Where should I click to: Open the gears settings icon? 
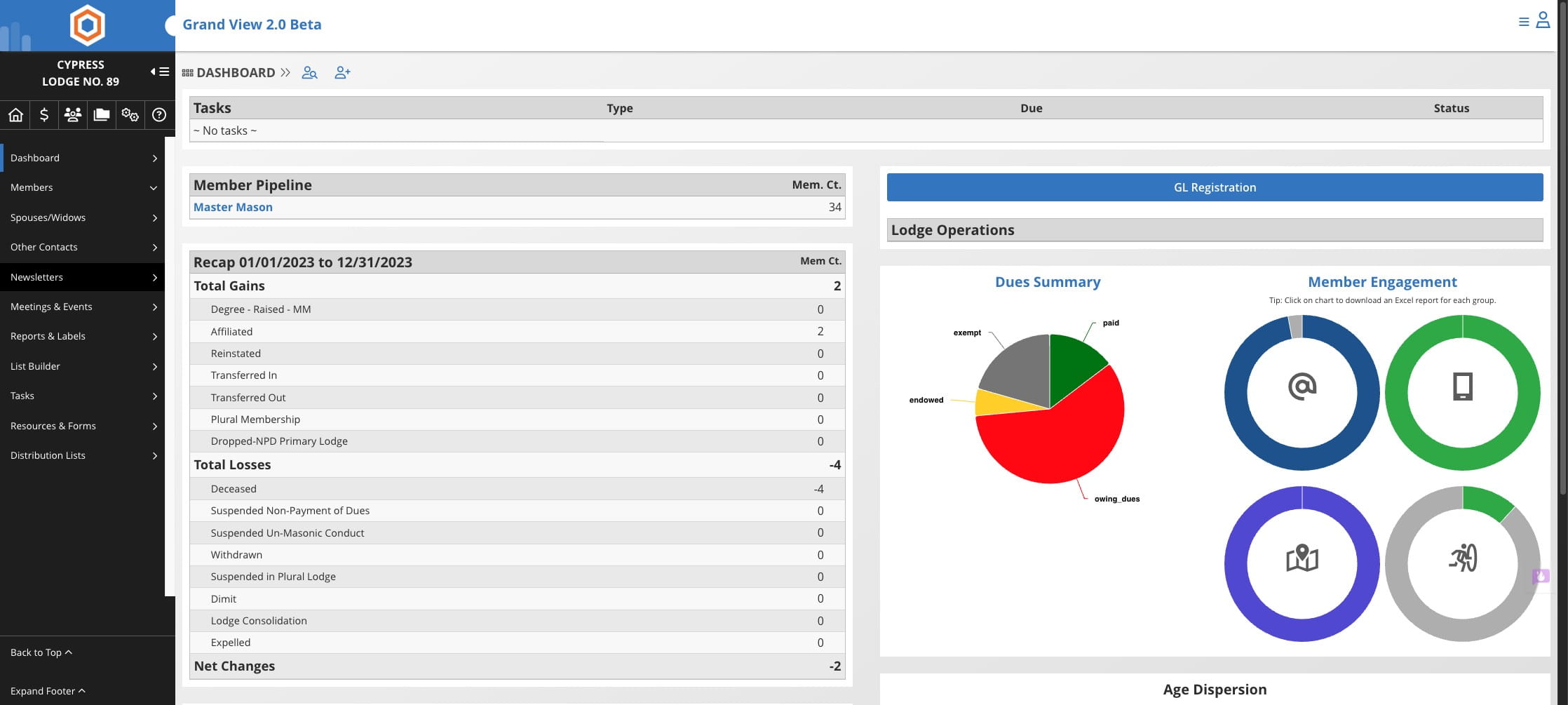pyautogui.click(x=130, y=114)
